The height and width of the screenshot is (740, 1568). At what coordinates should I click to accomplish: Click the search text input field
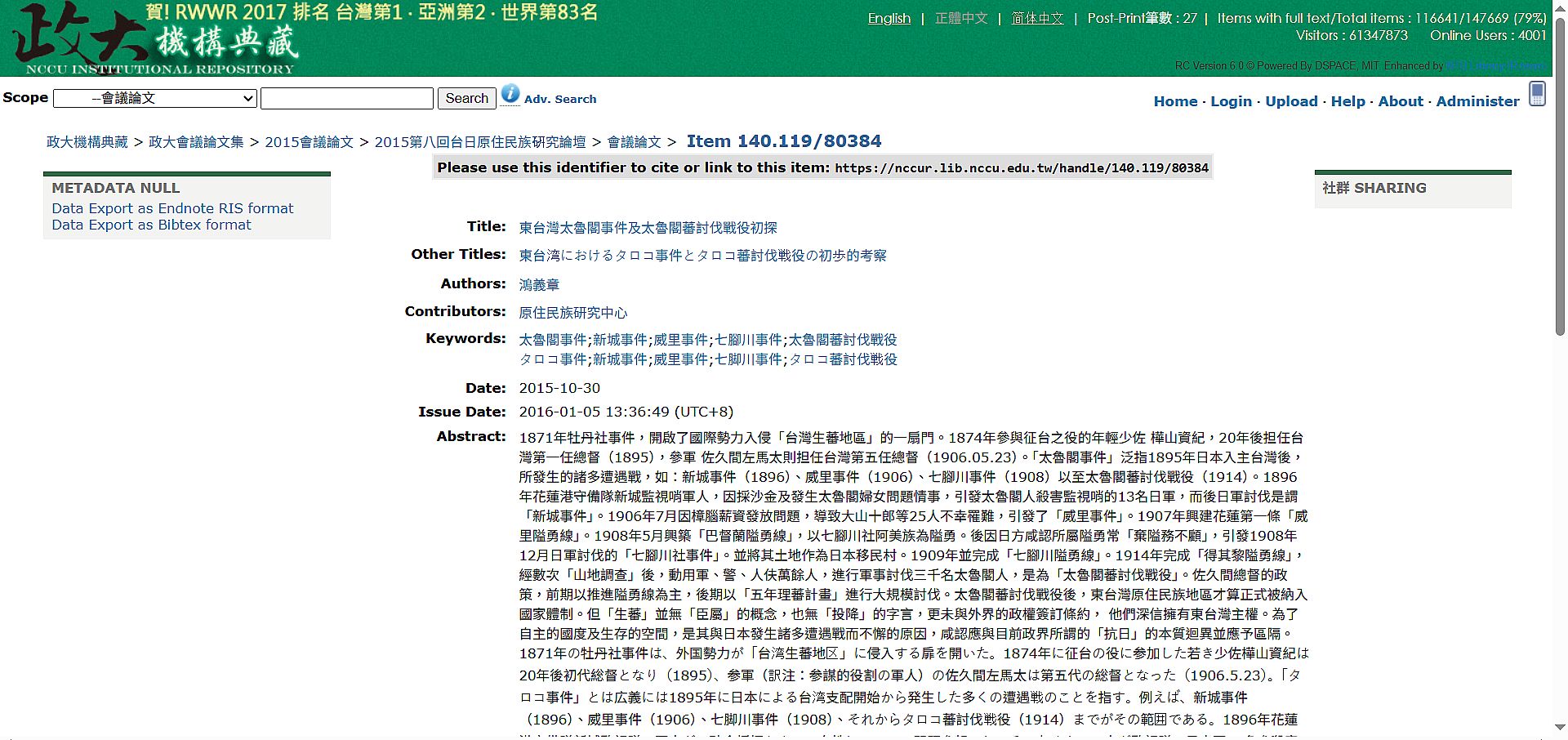tap(346, 99)
